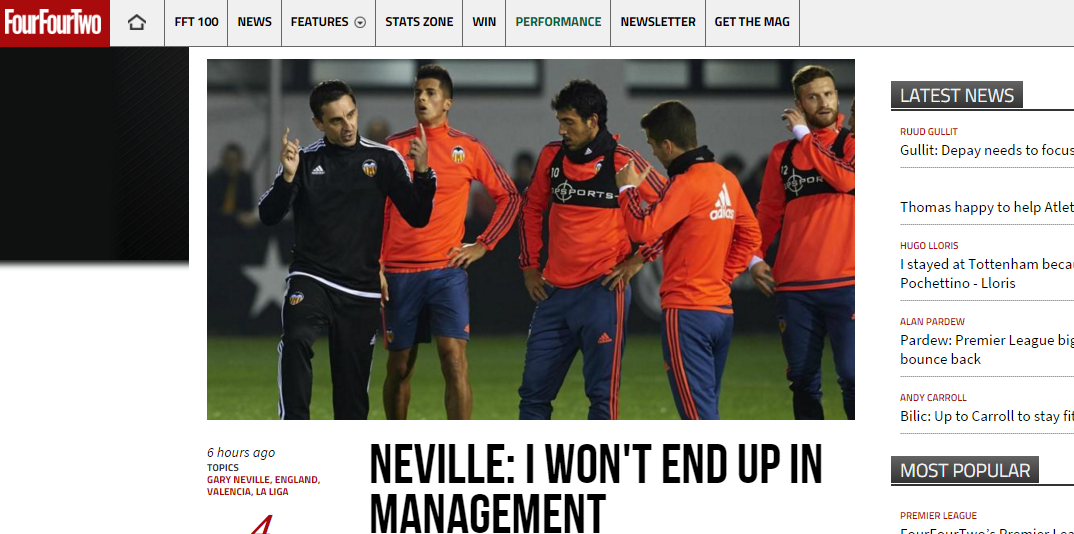Click the La Liga topic tag

(x=272, y=492)
